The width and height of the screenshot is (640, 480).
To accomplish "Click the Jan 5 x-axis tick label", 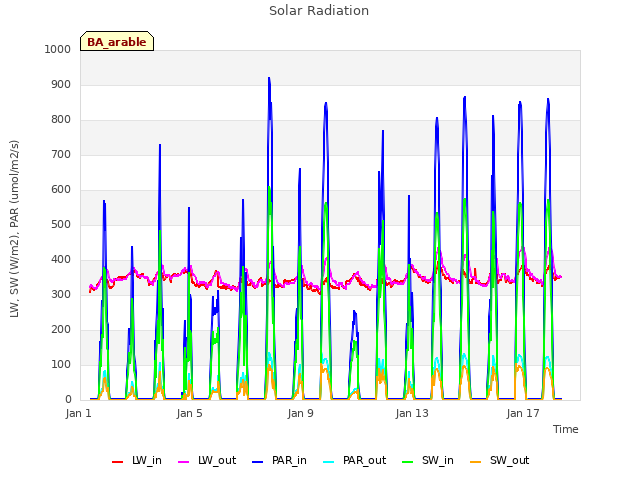I will coord(189,413).
